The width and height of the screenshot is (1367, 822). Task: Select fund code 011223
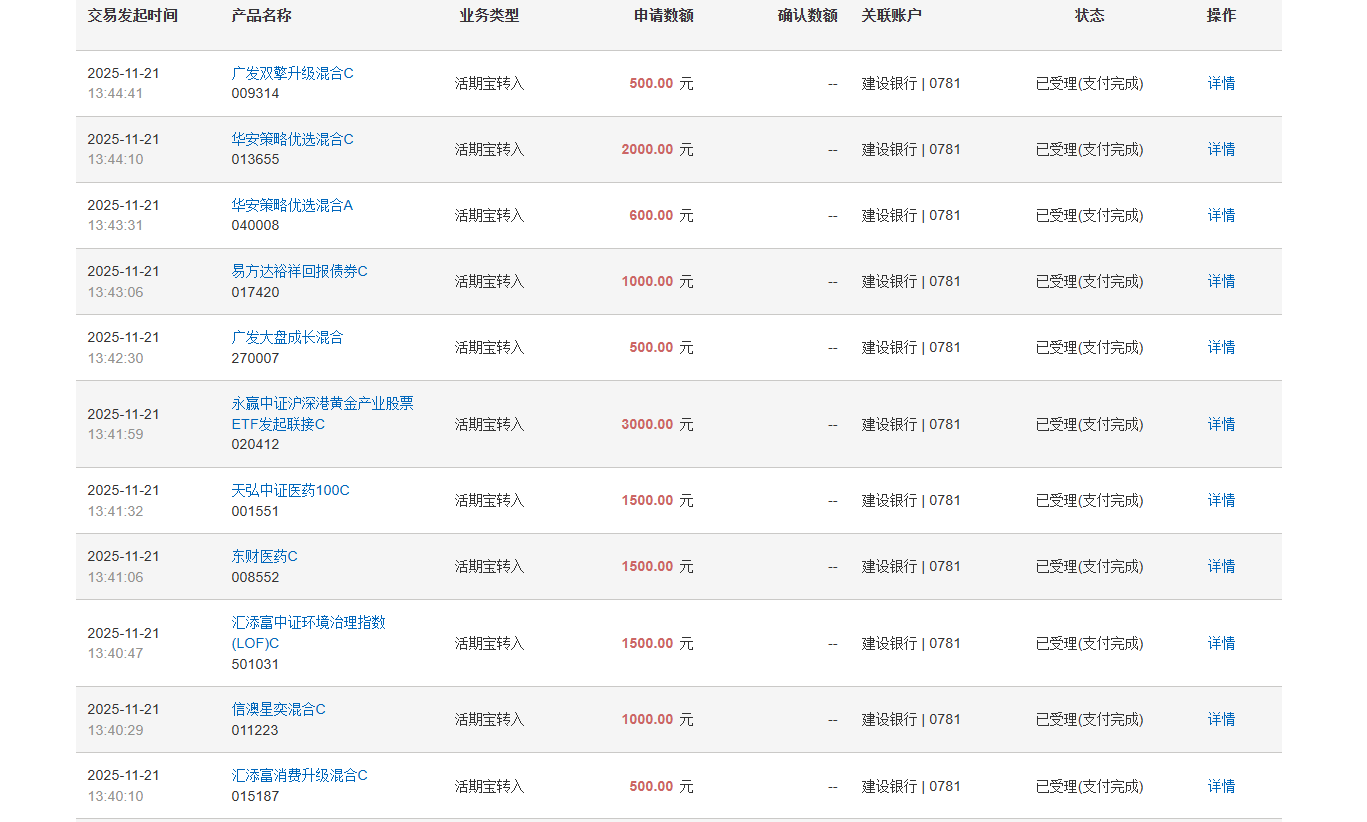point(255,730)
